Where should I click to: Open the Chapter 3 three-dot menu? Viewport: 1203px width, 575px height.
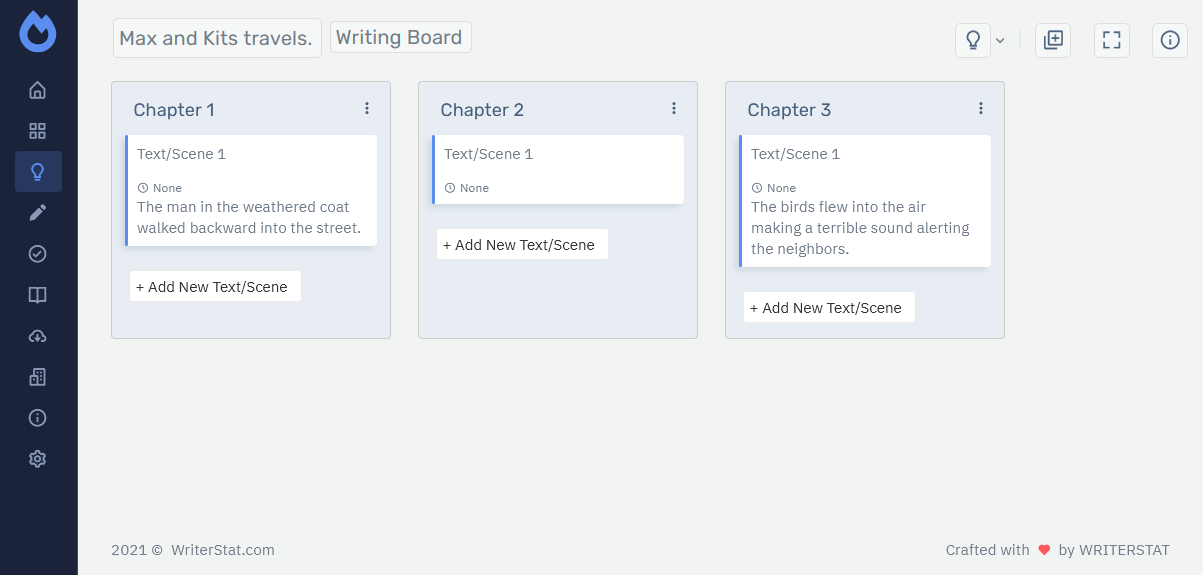[x=981, y=108]
